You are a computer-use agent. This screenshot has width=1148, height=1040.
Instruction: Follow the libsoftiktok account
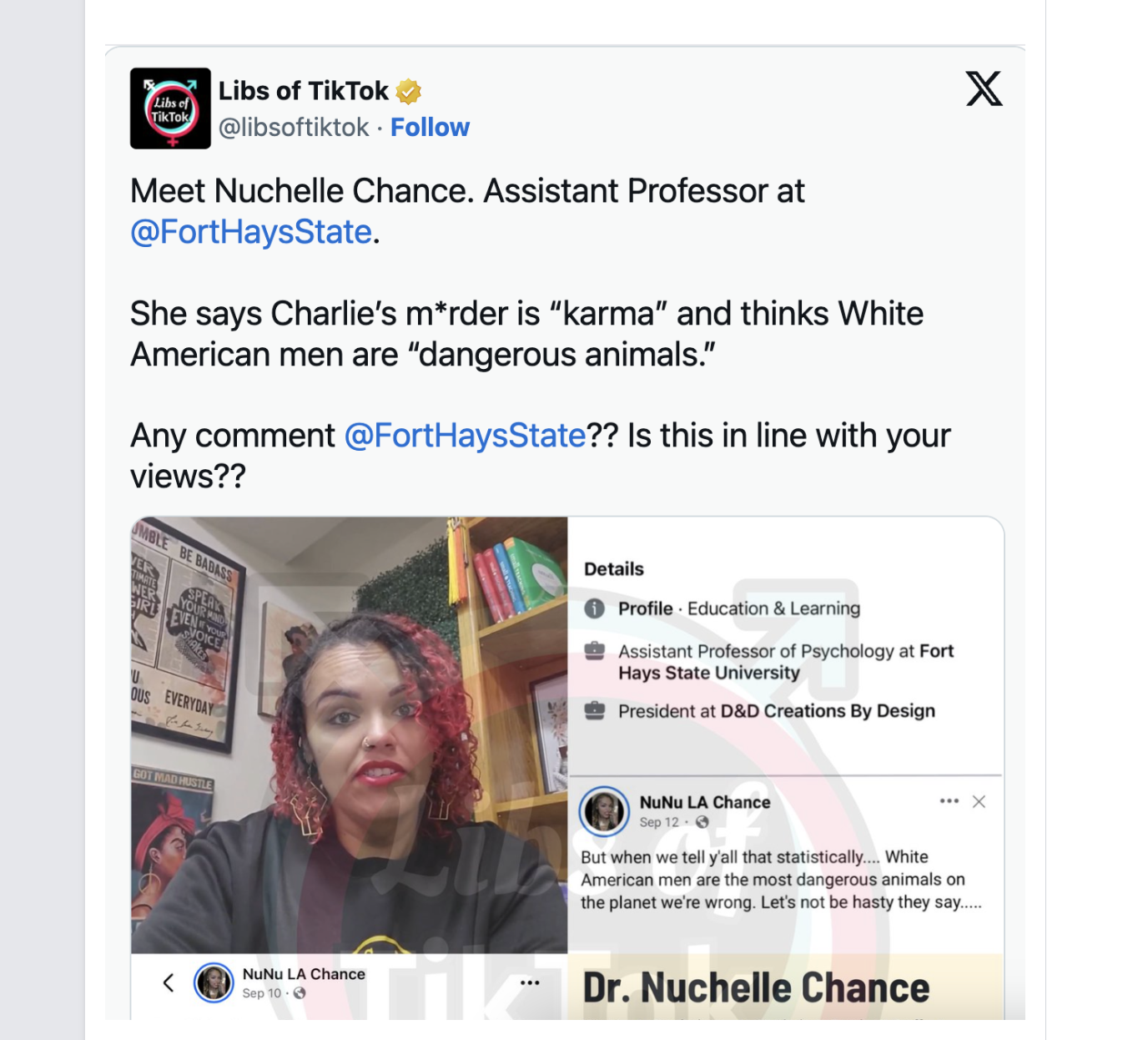click(x=430, y=127)
